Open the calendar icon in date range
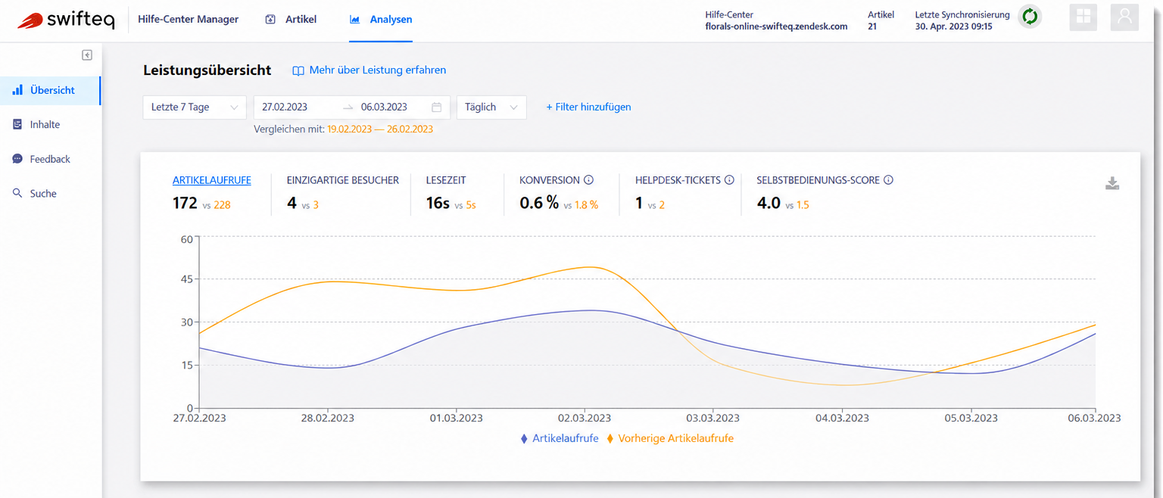This screenshot has height=498, width=1163. pos(437,107)
